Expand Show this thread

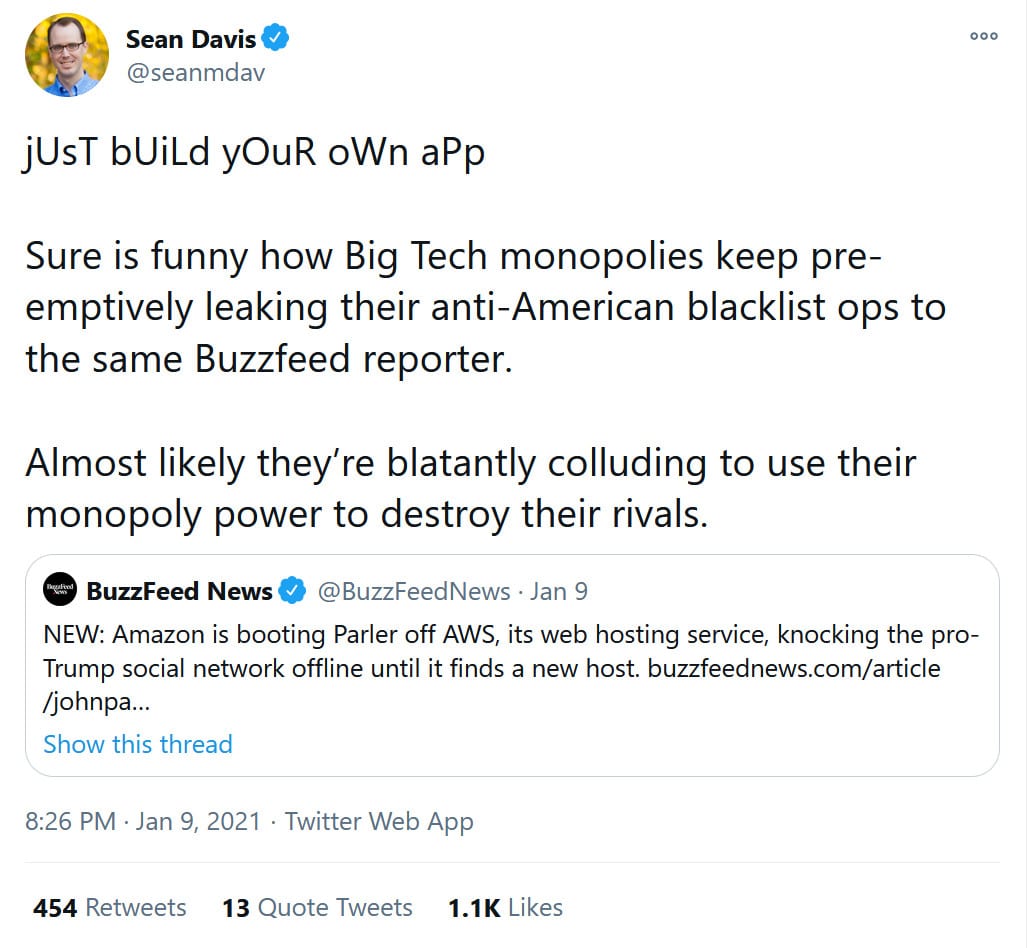click(138, 744)
